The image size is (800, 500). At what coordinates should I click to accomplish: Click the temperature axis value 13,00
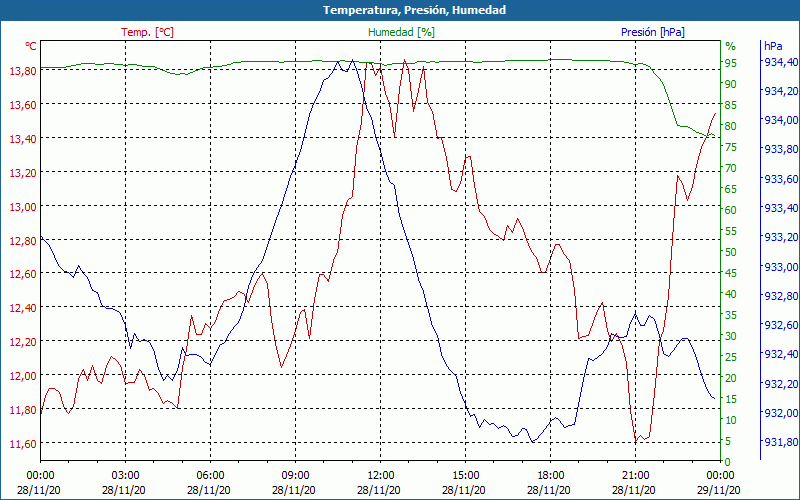point(23,207)
